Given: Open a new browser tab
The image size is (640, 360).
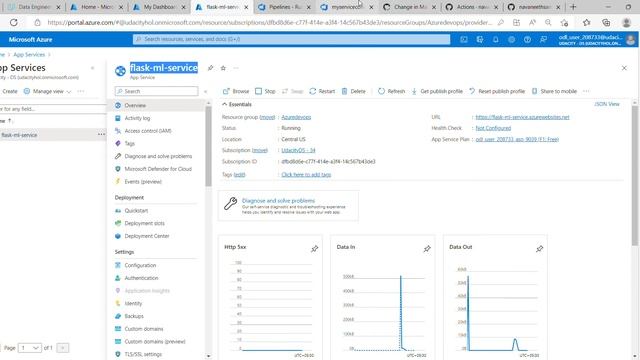Looking at the screenshot, I should tap(573, 7).
